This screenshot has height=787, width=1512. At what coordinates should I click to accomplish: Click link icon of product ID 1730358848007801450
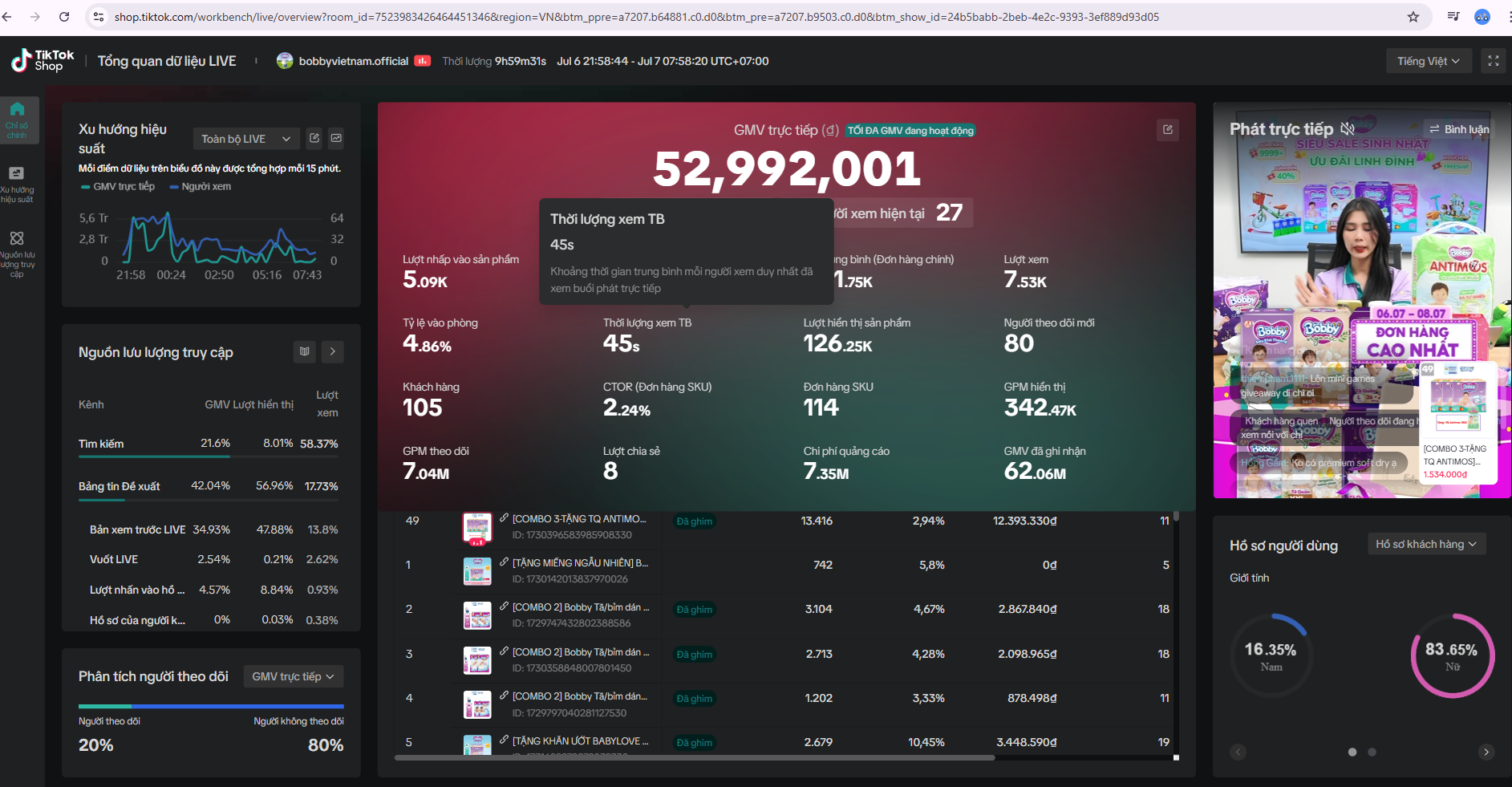[x=504, y=651]
